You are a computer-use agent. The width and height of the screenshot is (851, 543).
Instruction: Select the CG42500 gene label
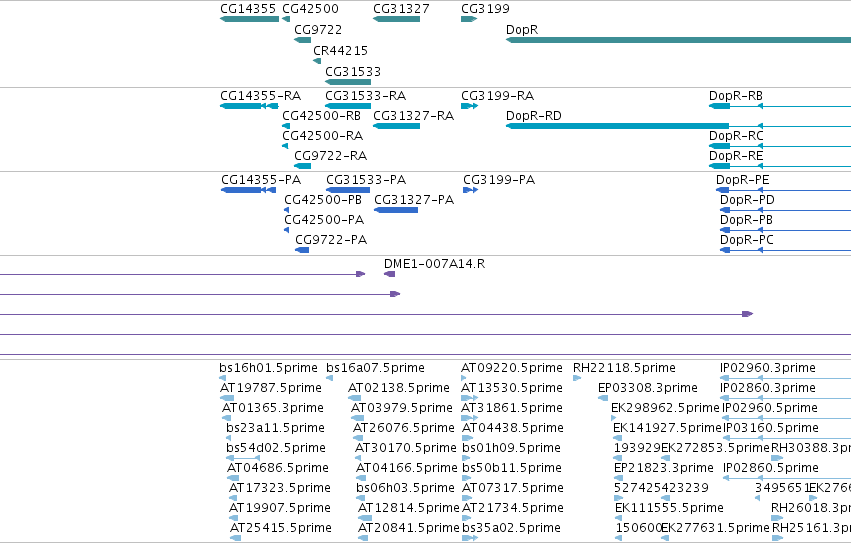(x=310, y=9)
